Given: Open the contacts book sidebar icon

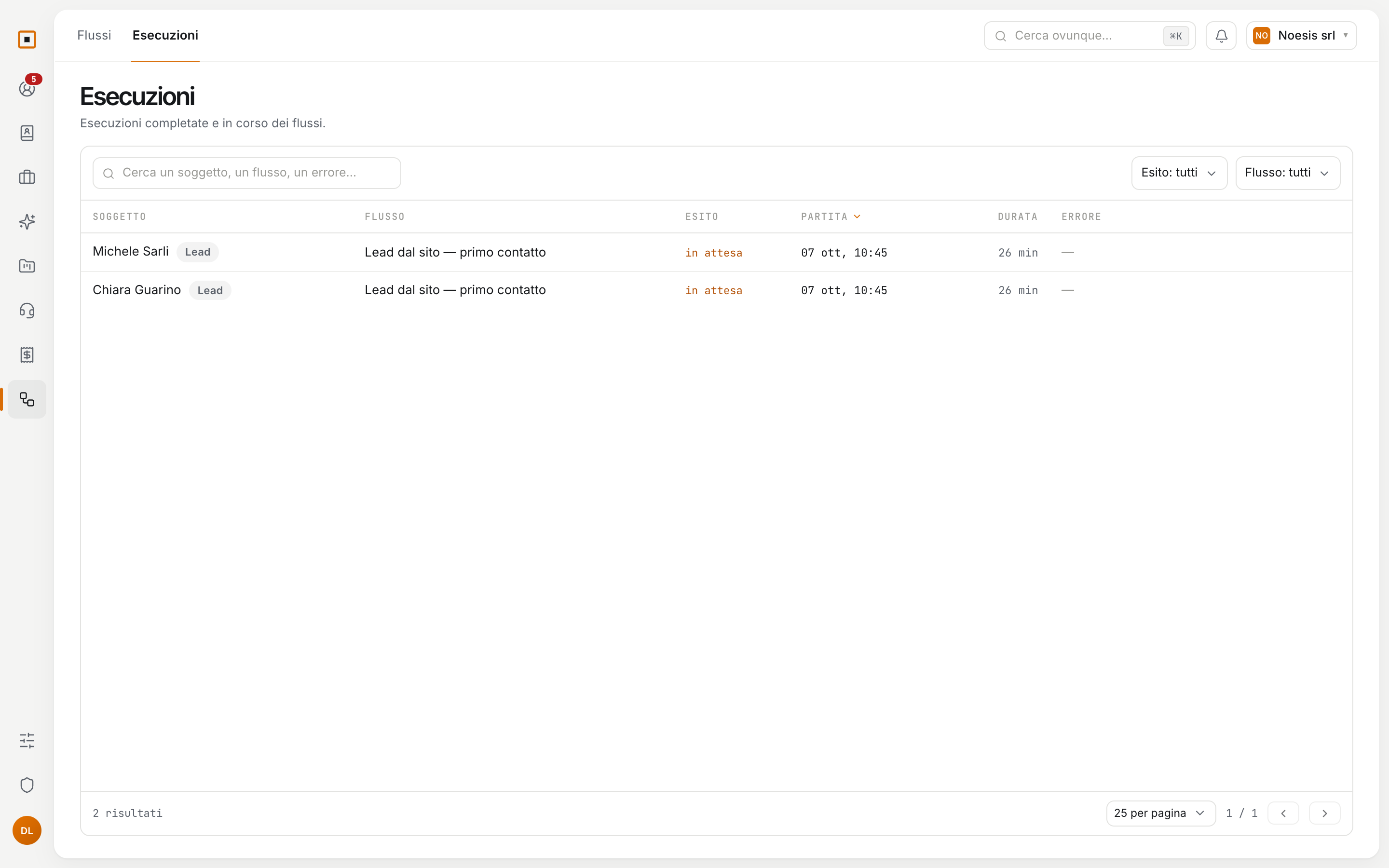Looking at the screenshot, I should tap(27, 133).
